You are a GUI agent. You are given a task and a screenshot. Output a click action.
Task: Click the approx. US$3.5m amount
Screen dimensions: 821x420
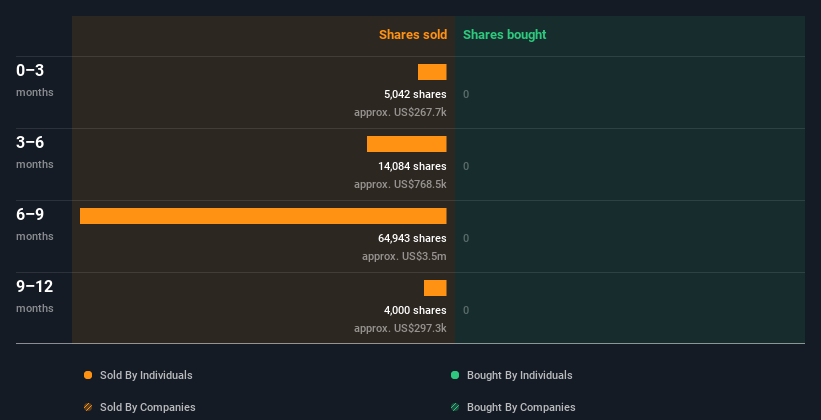[x=404, y=257]
